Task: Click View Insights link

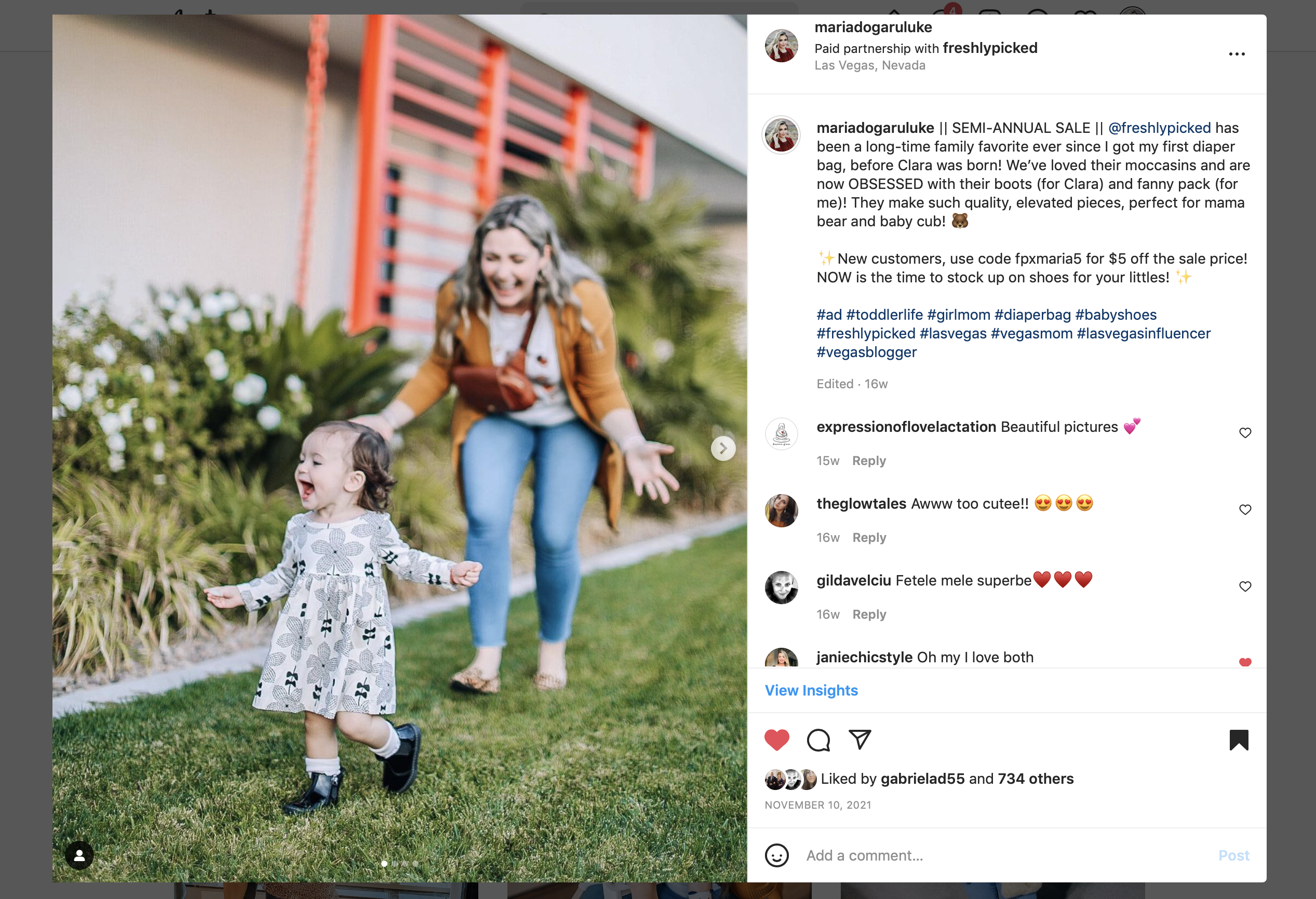Action: tap(811, 691)
